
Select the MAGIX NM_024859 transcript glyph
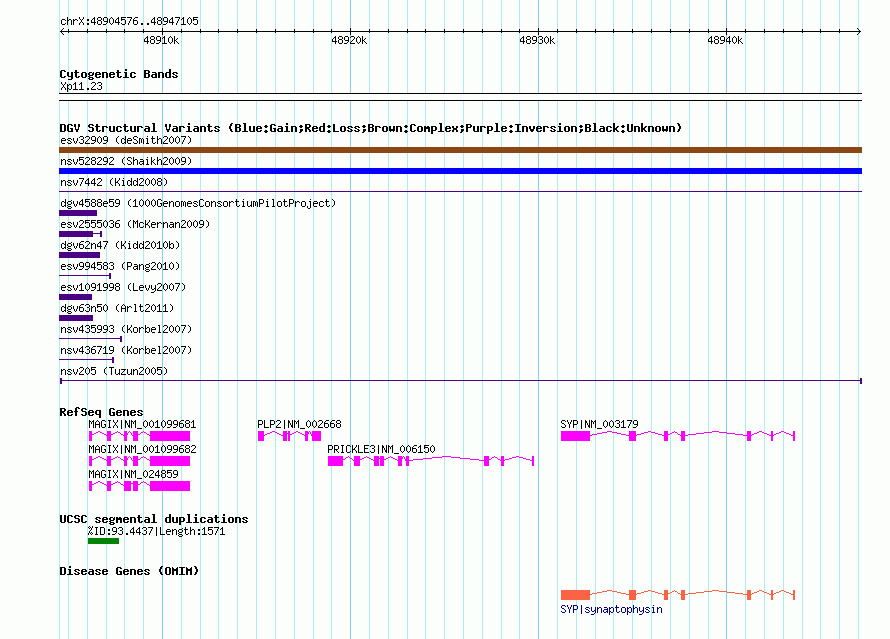click(139, 486)
